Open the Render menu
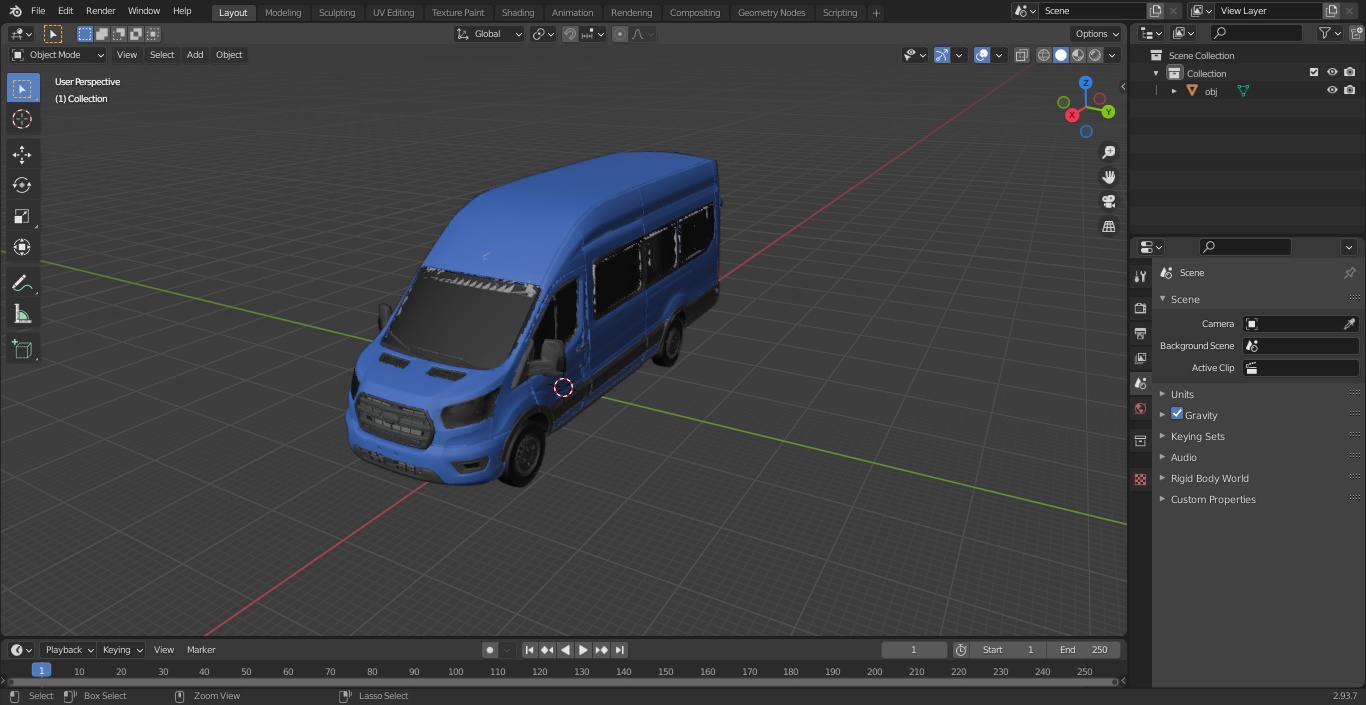1366x705 pixels. [x=100, y=11]
